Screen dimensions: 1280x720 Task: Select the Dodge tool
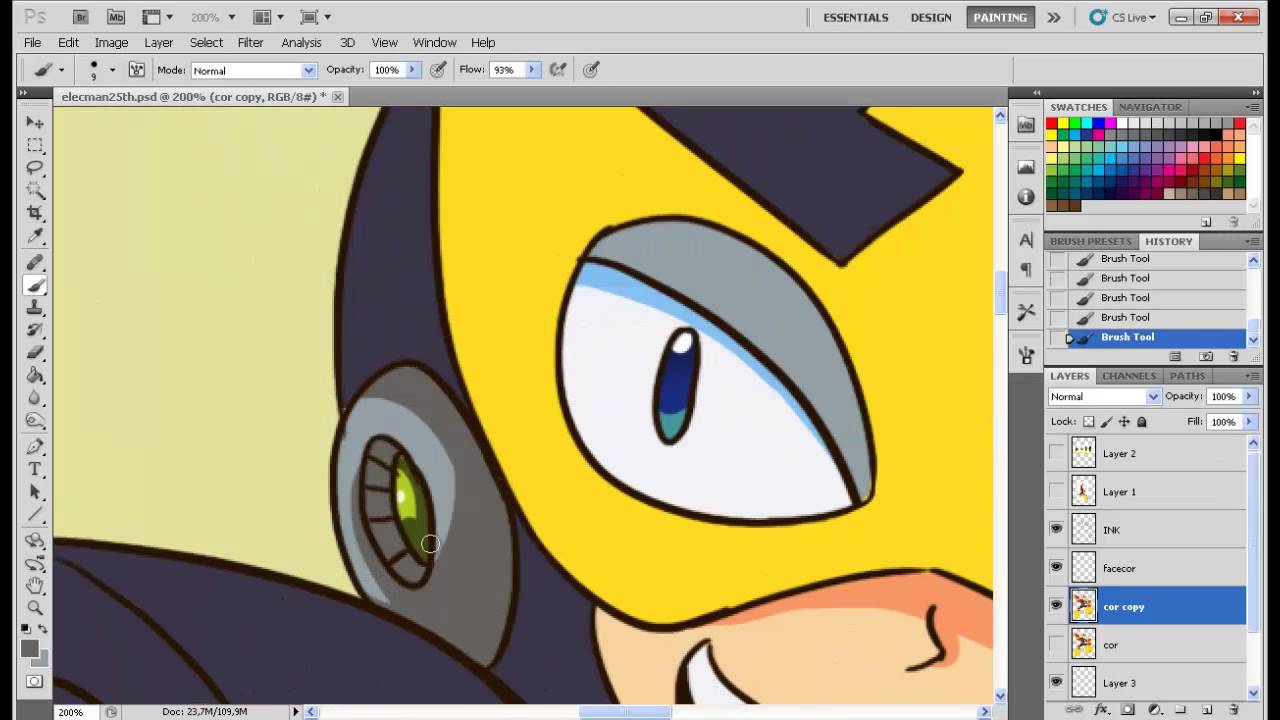[x=35, y=420]
